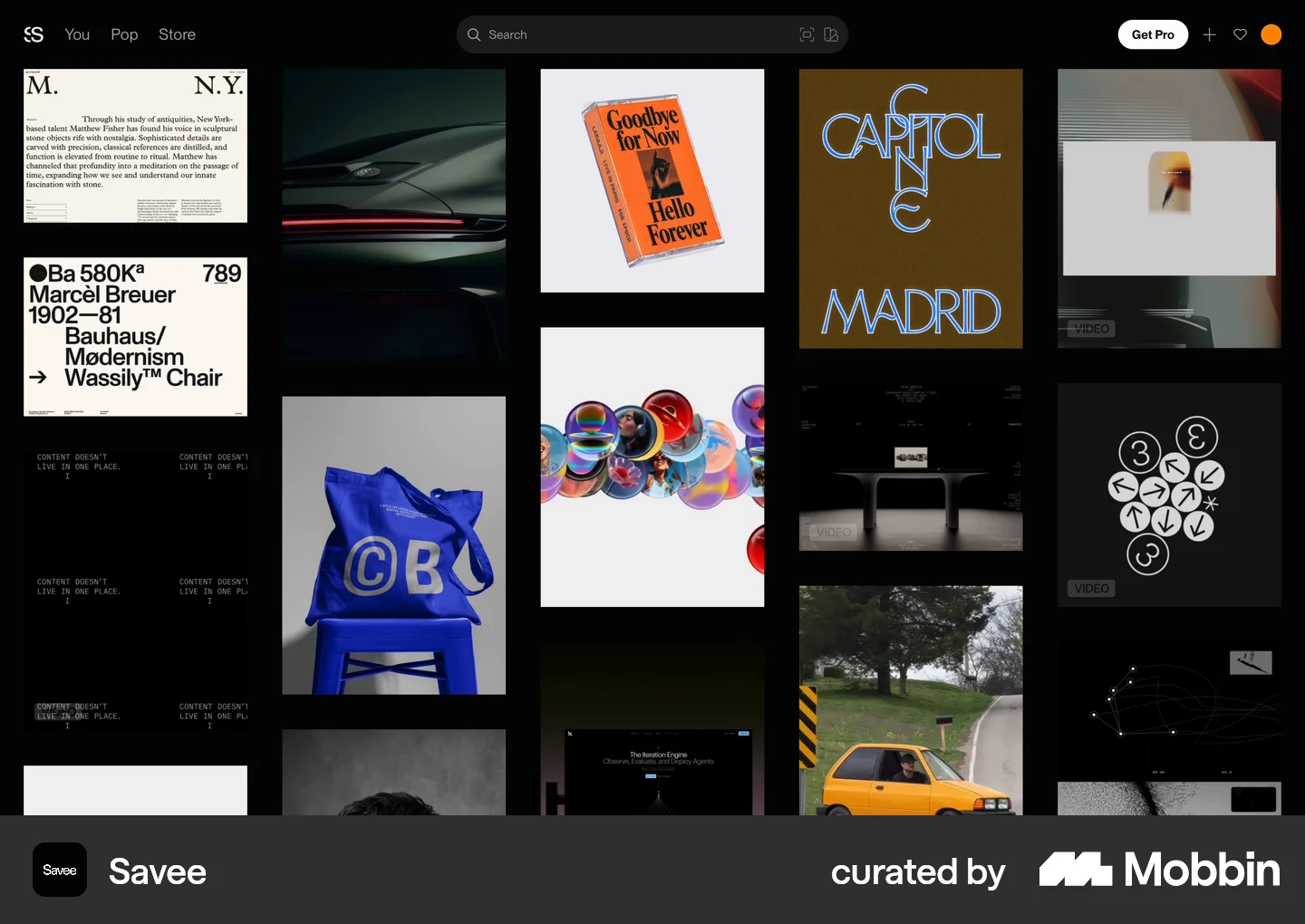This screenshot has width=1305, height=924.
Task: Open the M. N.Y. editorial text thumbnail
Action: click(135, 146)
